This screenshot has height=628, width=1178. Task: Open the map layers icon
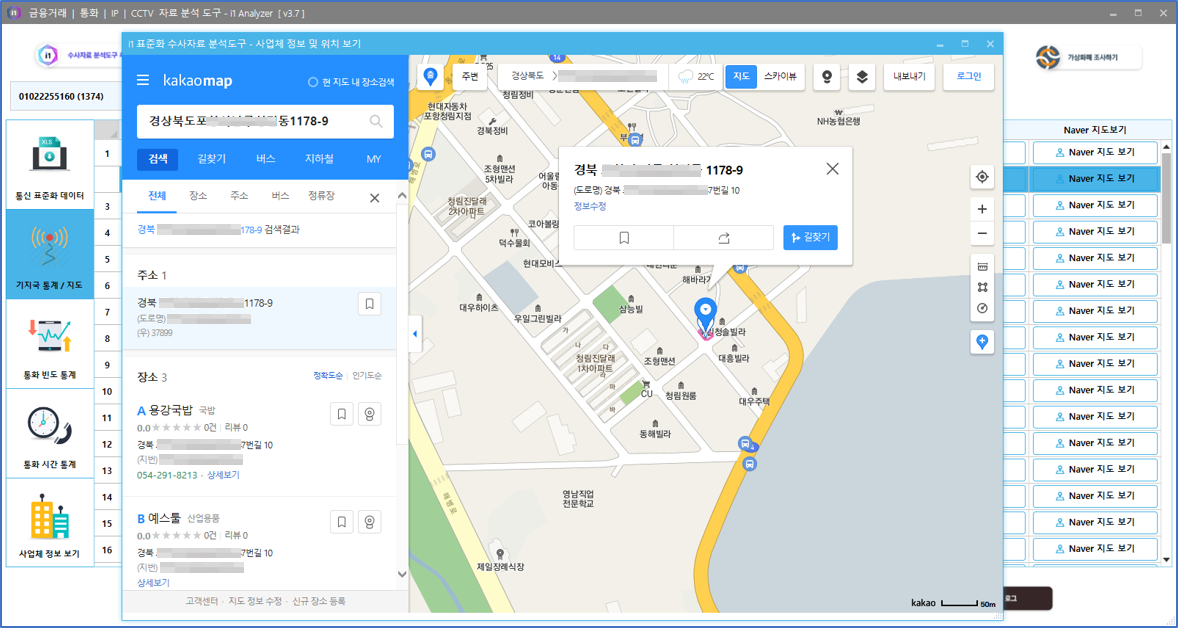coord(862,77)
